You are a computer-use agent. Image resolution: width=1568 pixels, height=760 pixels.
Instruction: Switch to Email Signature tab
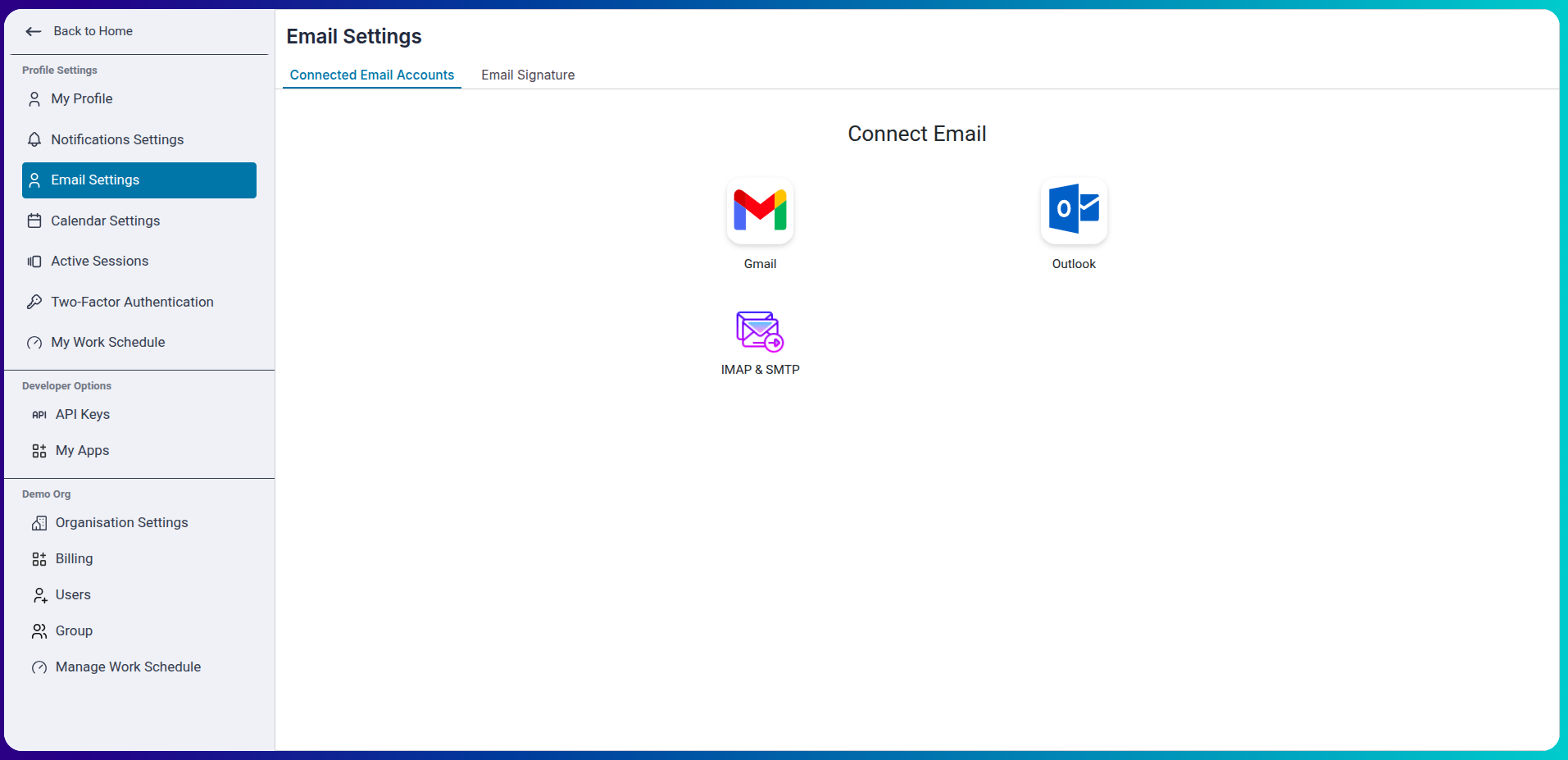[x=528, y=75]
